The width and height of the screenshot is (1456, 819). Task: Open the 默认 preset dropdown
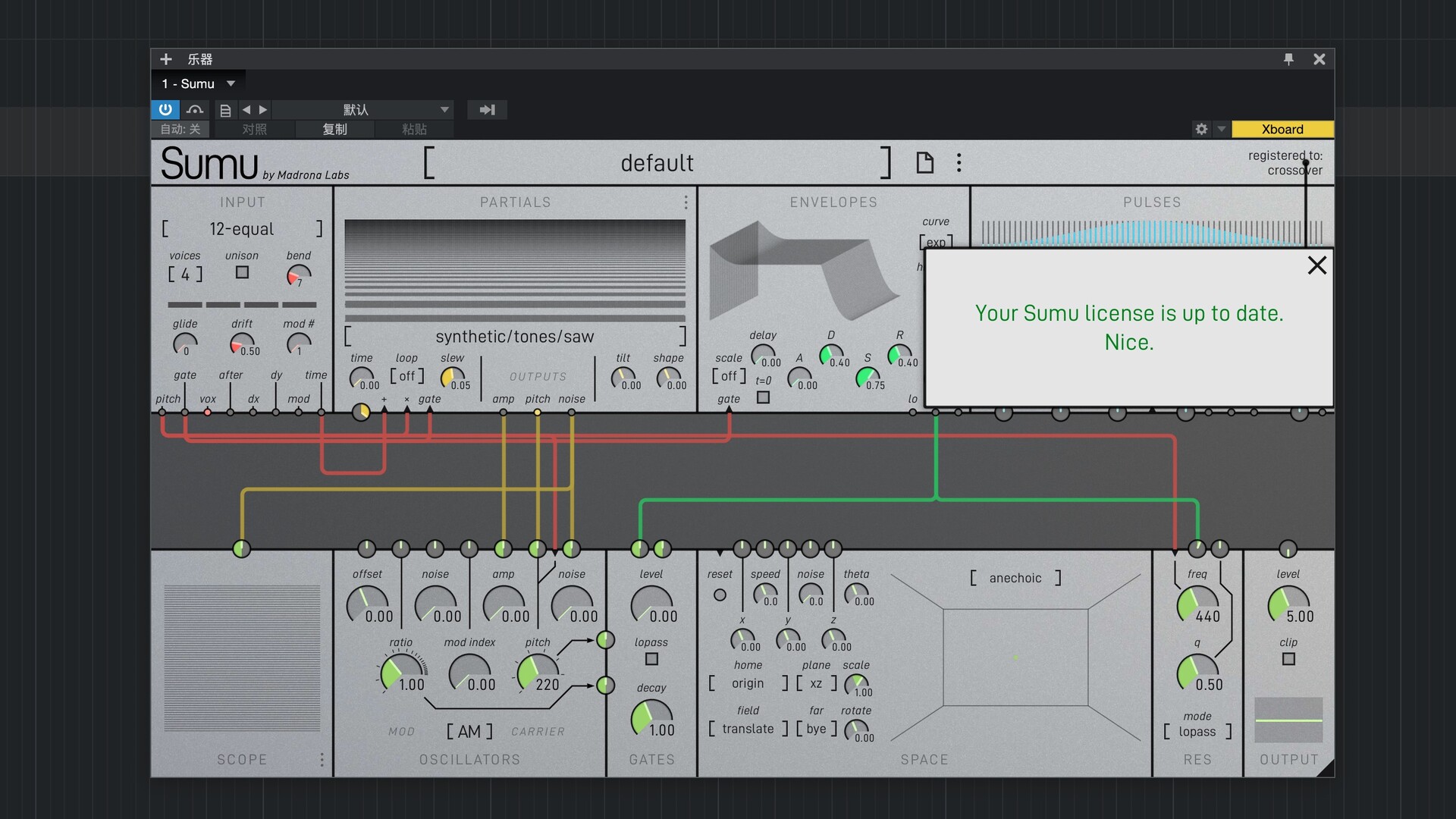tap(362, 110)
